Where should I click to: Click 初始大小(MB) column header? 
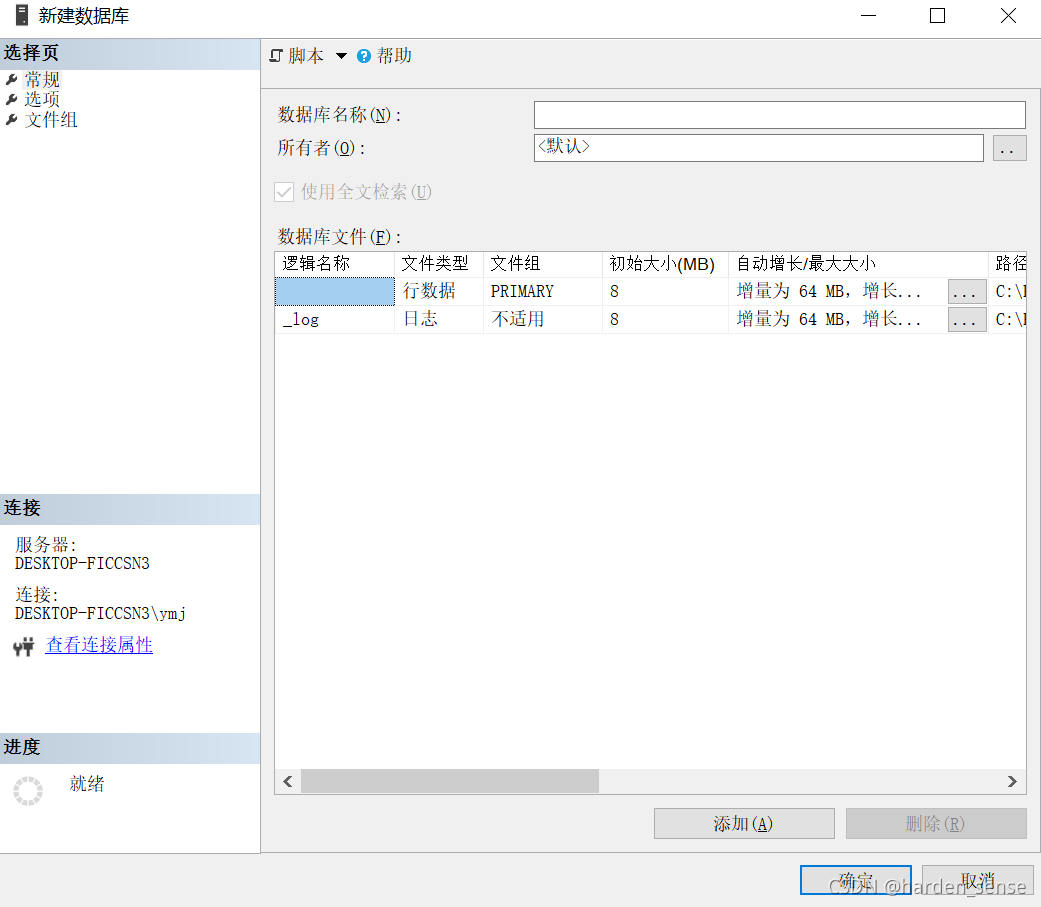665,264
